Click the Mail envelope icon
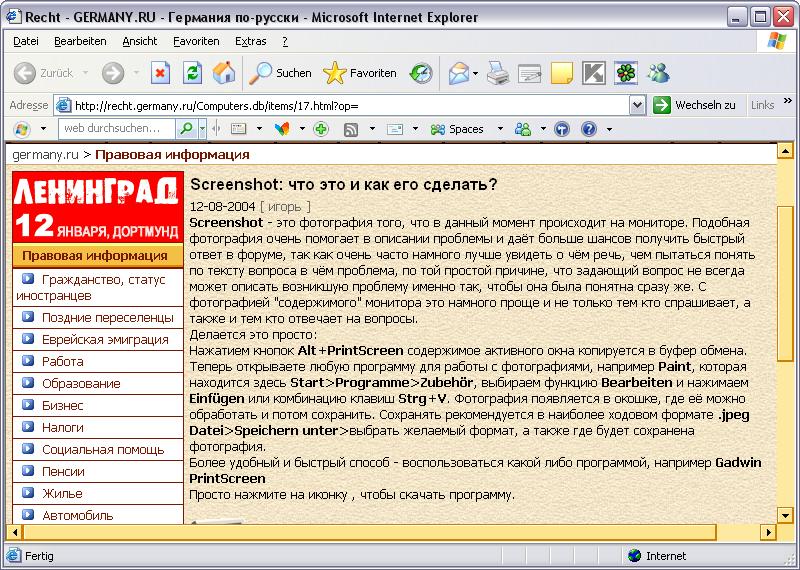The width and height of the screenshot is (800, 570). (x=458, y=73)
